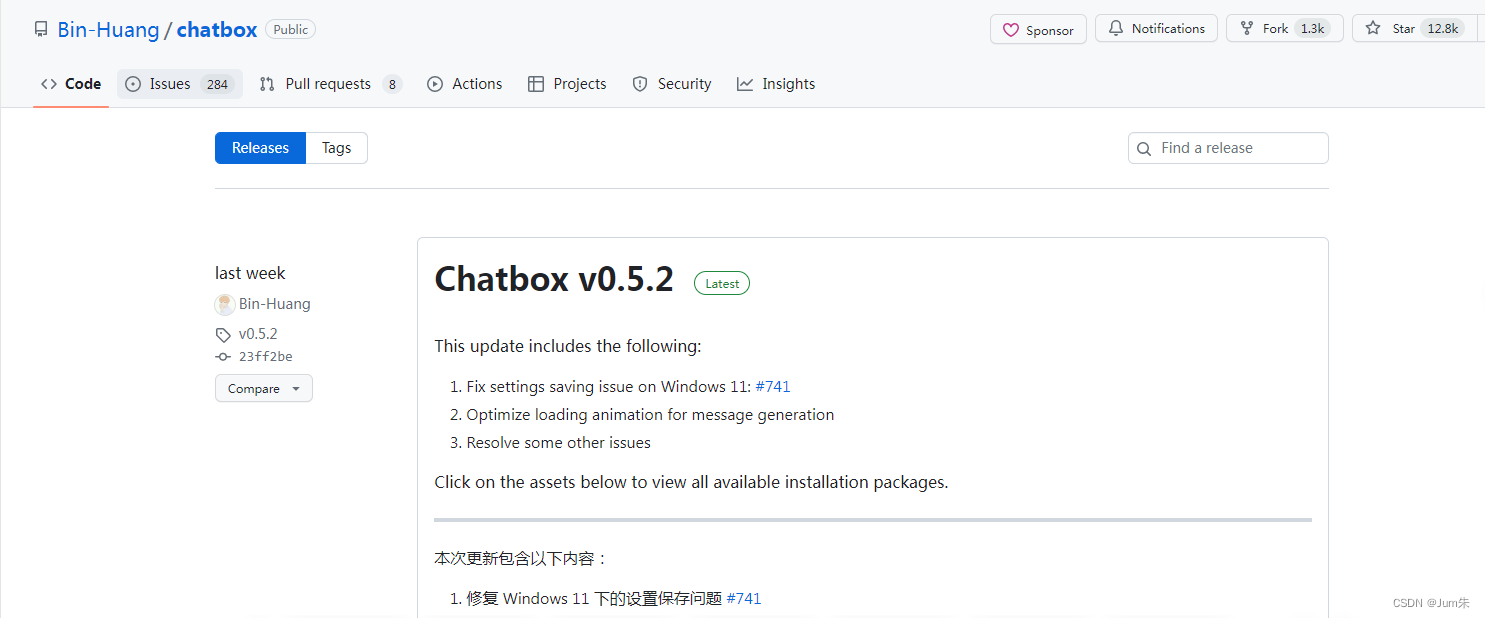1485x618 pixels.
Task: Open the Projects tab
Action: 567,84
